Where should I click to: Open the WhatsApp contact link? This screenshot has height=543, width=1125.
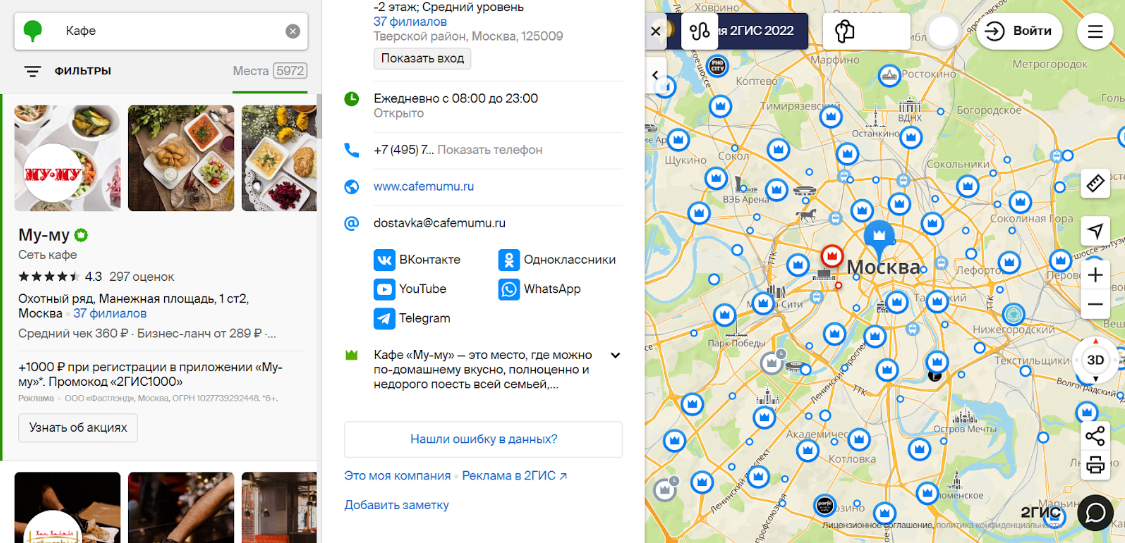pos(540,289)
